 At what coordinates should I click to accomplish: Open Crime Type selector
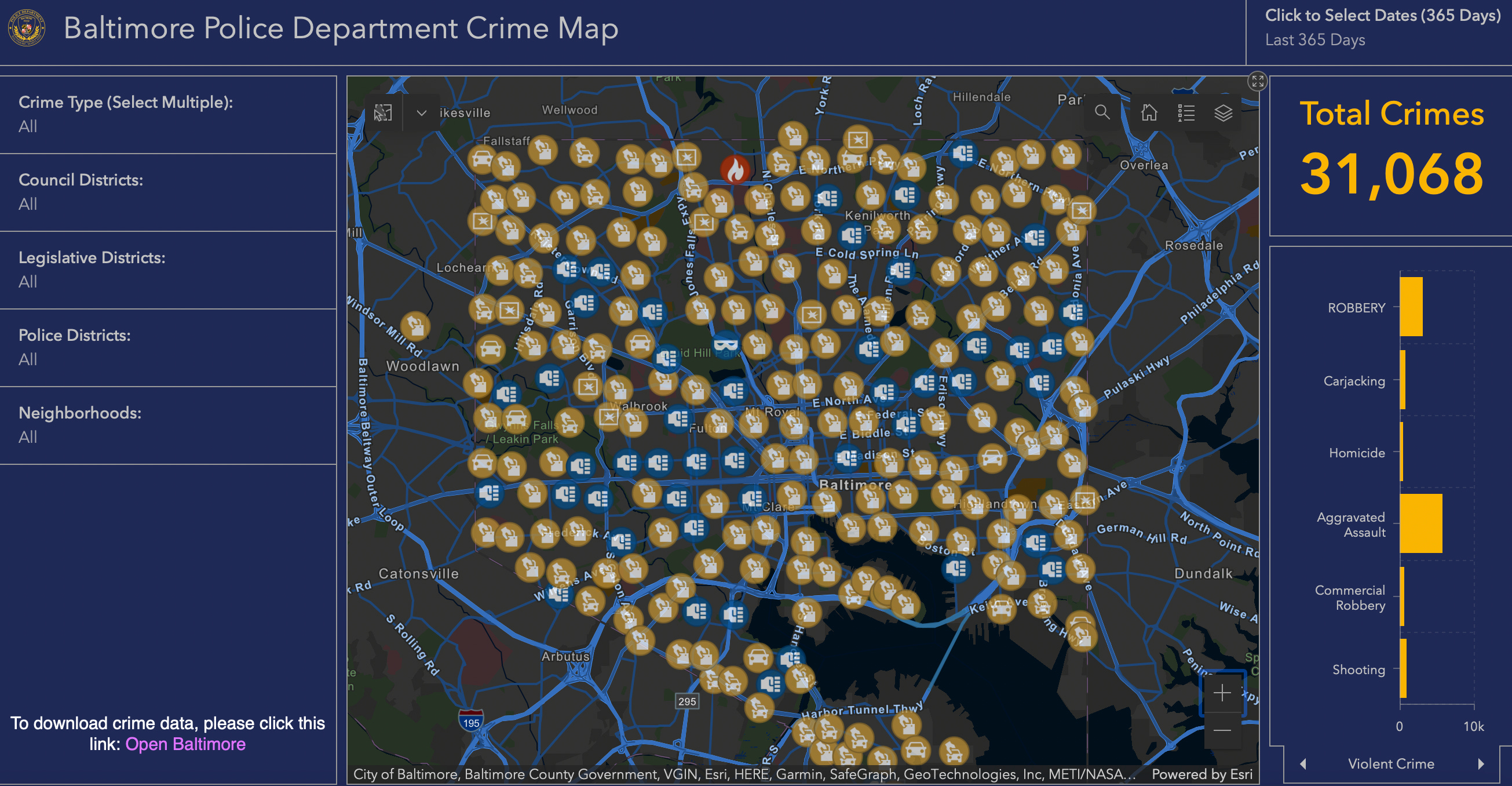click(169, 115)
